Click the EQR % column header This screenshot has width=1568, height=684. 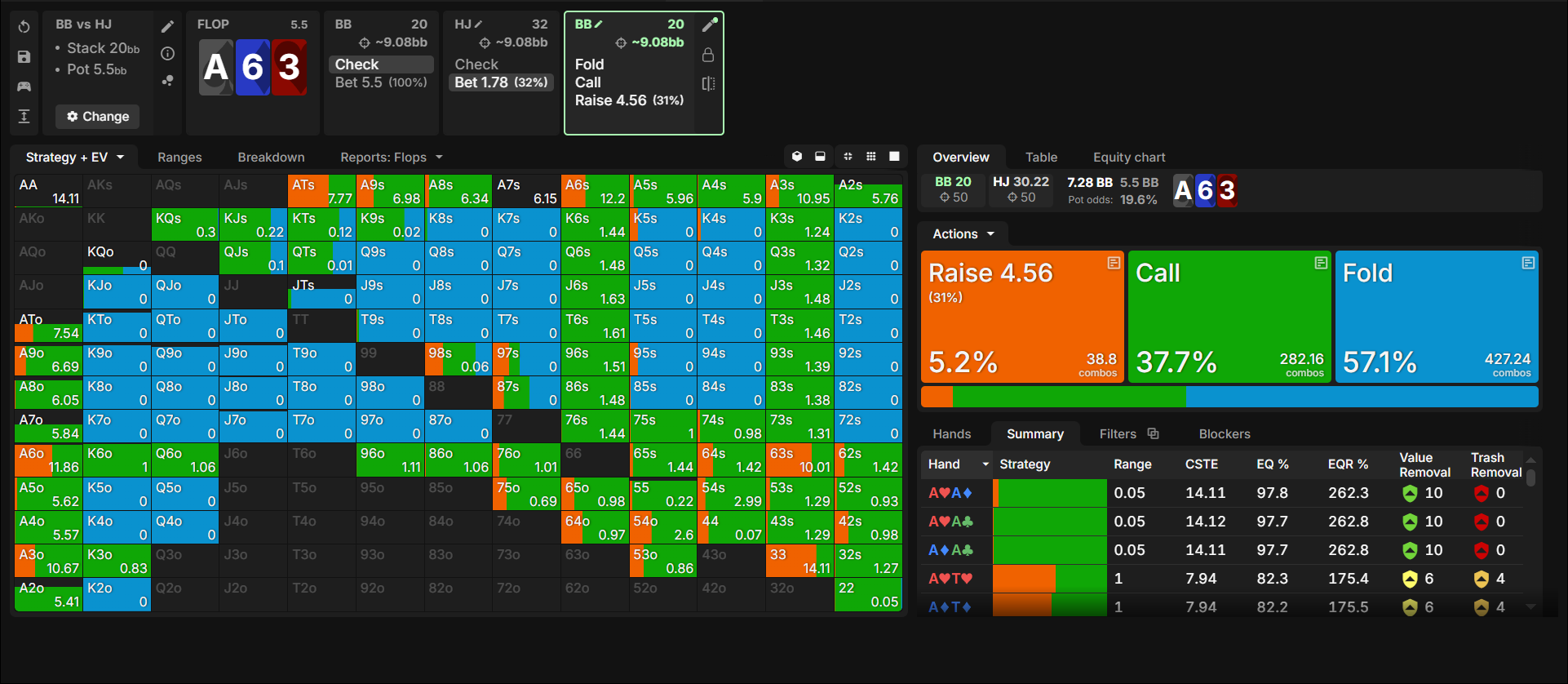pos(1348,464)
